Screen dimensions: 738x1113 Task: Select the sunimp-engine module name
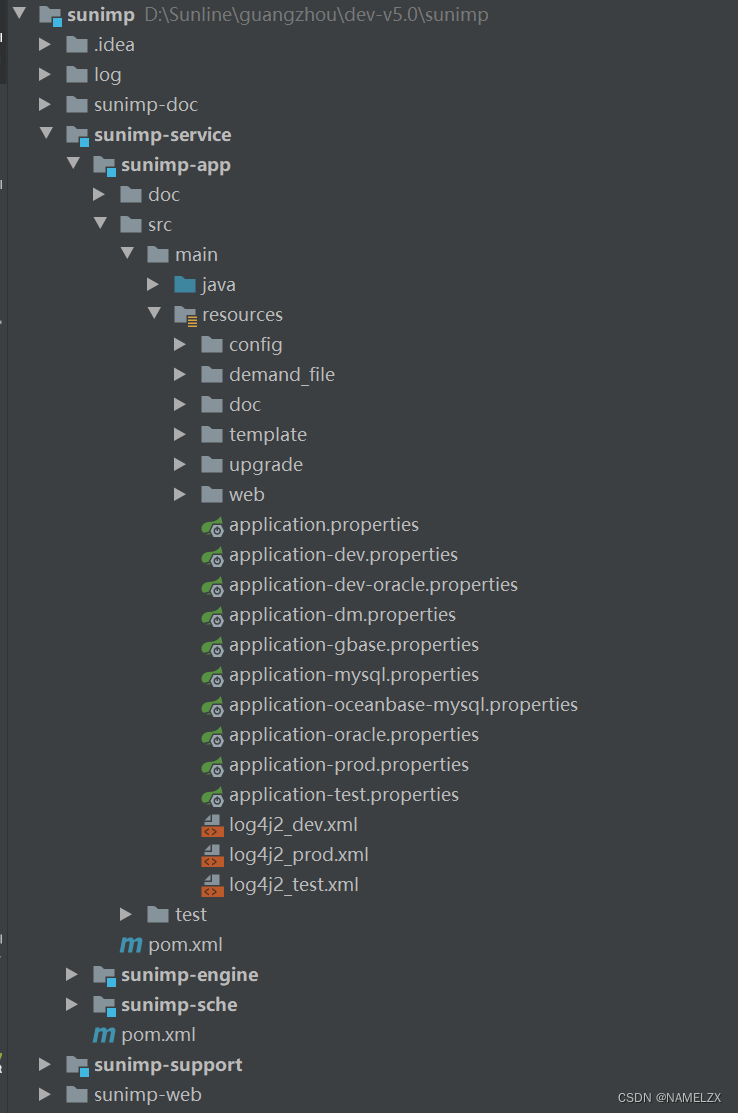(x=189, y=975)
